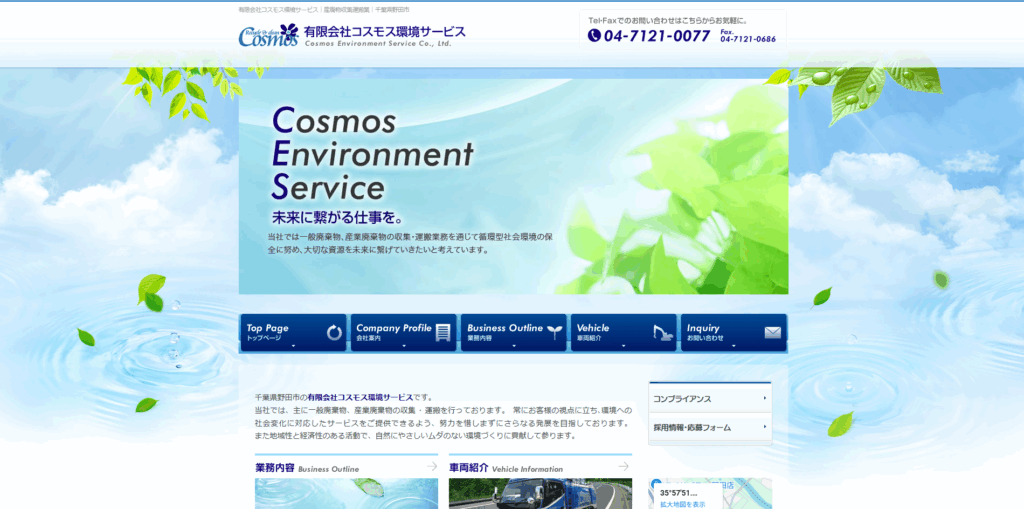
Task: Click the Company Profile building icon
Action: point(443,332)
